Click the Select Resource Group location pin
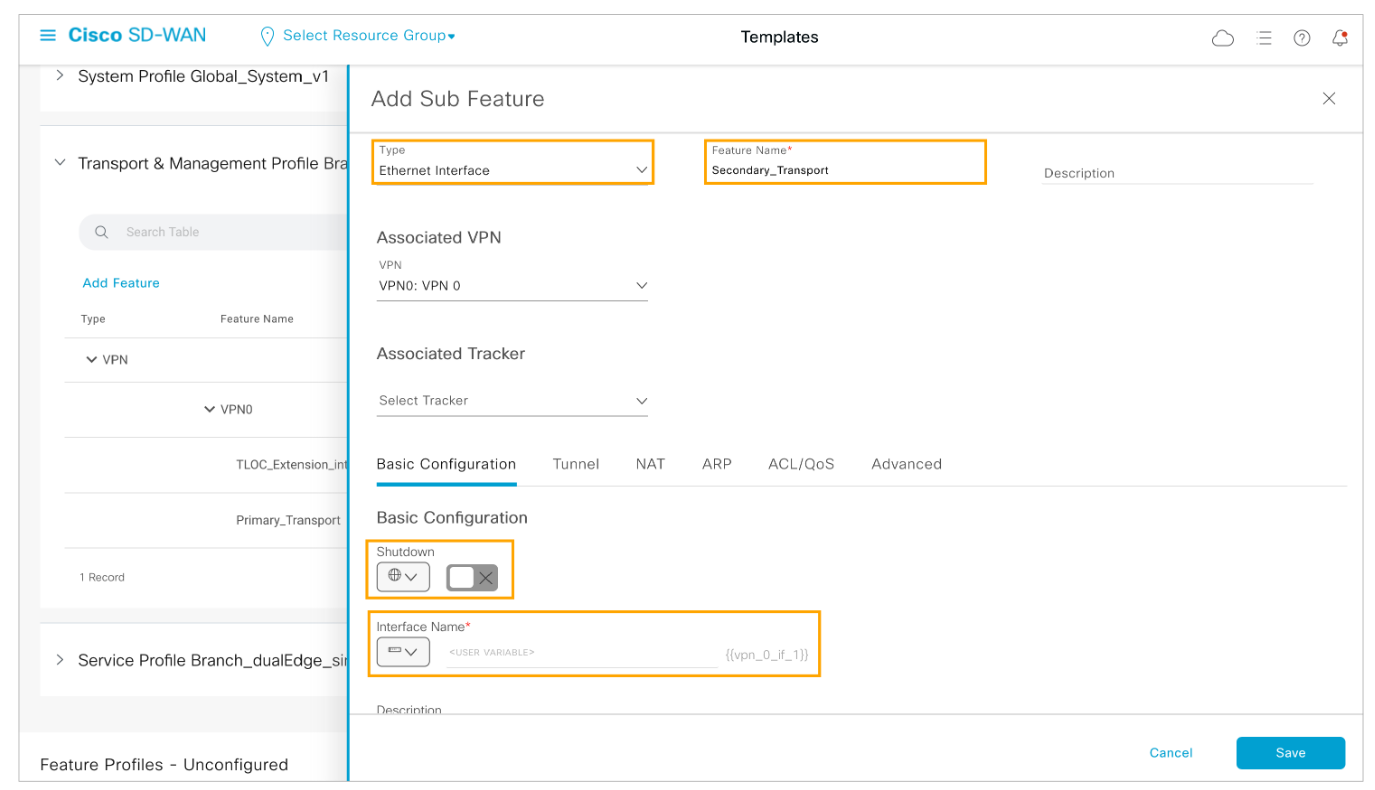This screenshot has width=1375, height=790. point(267,36)
